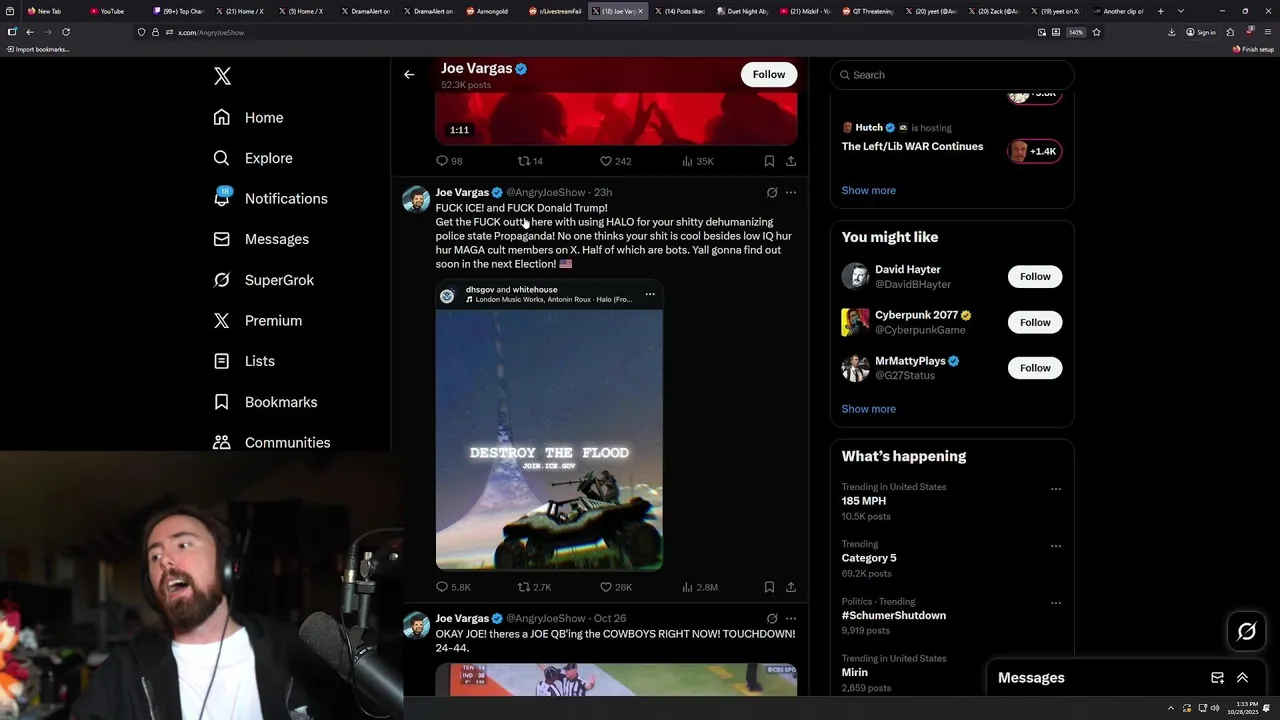Open a new browser tab
The image size is (1280, 720).
point(1160,11)
